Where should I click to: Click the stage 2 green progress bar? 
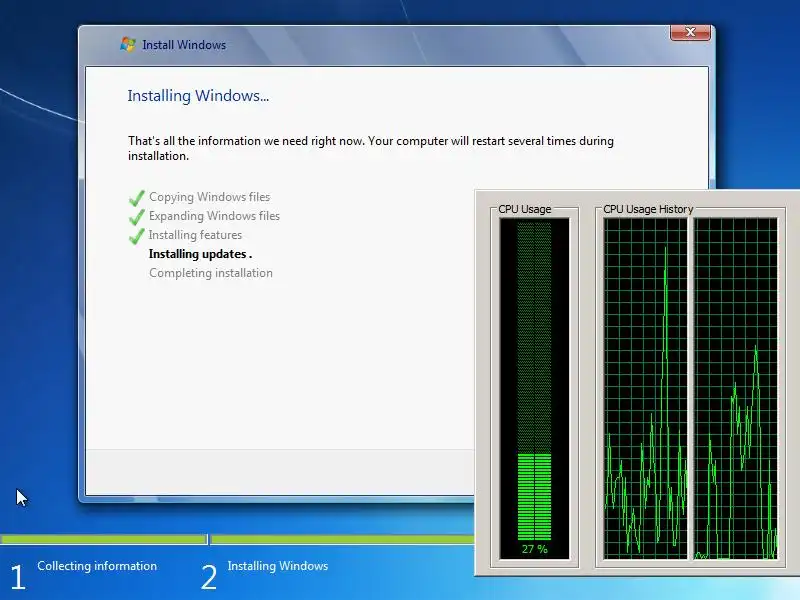point(342,539)
